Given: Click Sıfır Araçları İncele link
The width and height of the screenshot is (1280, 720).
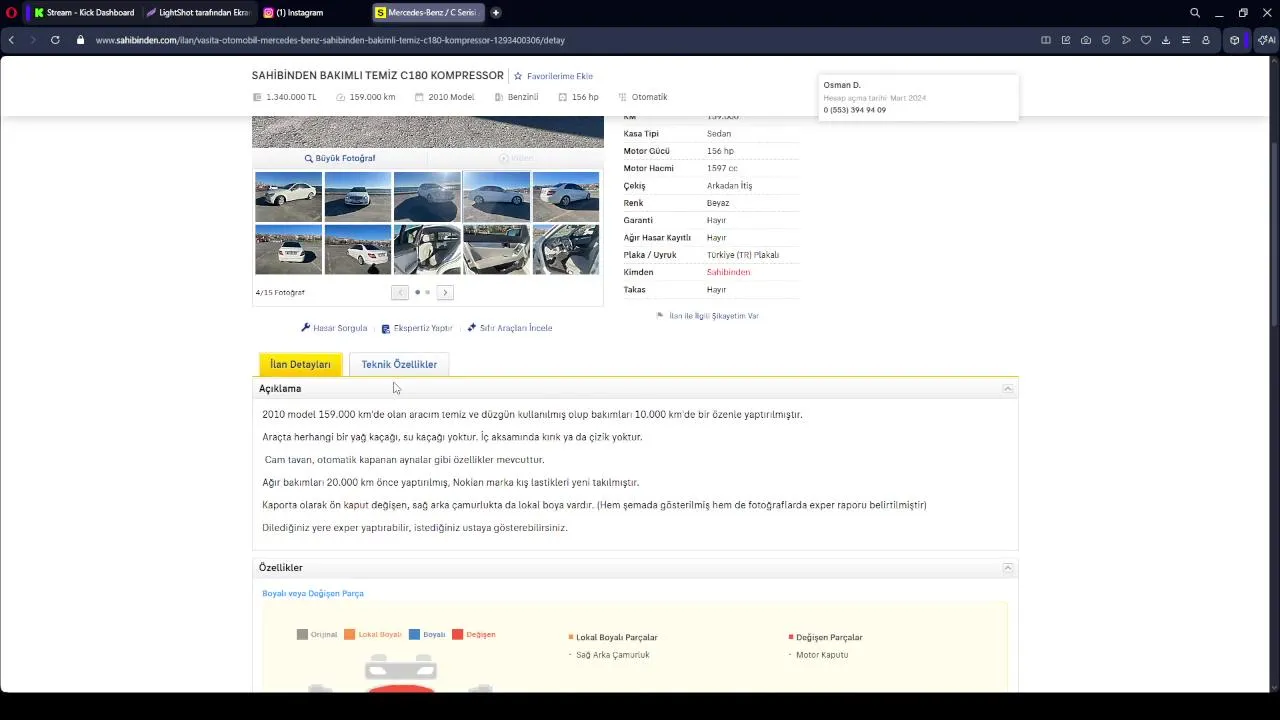Looking at the screenshot, I should [x=516, y=328].
